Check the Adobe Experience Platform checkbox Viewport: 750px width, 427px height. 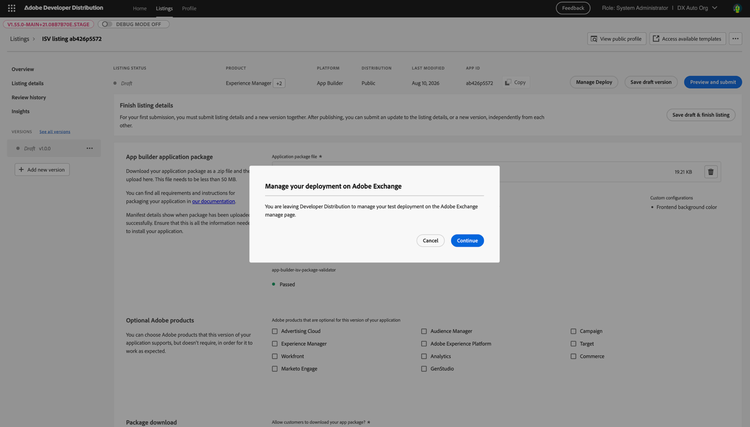coord(424,343)
